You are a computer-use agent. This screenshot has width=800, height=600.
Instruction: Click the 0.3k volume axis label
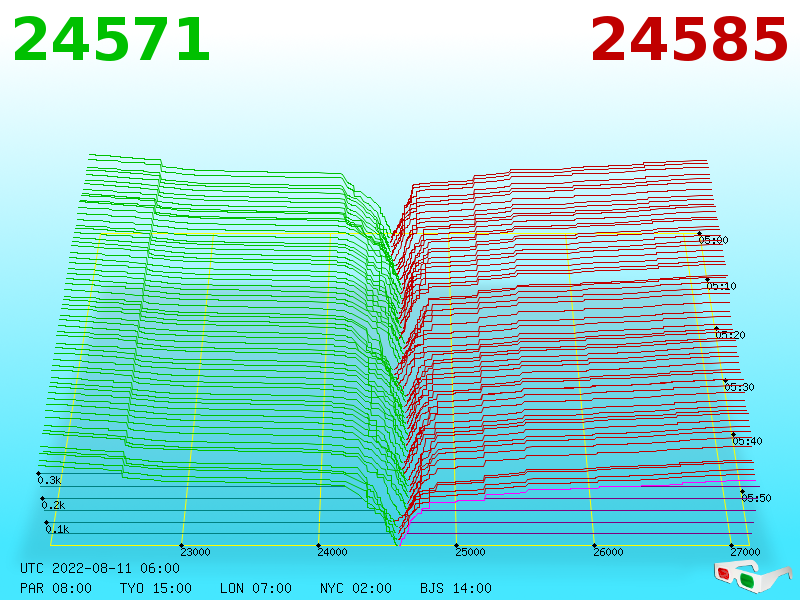pyautogui.click(x=49, y=480)
